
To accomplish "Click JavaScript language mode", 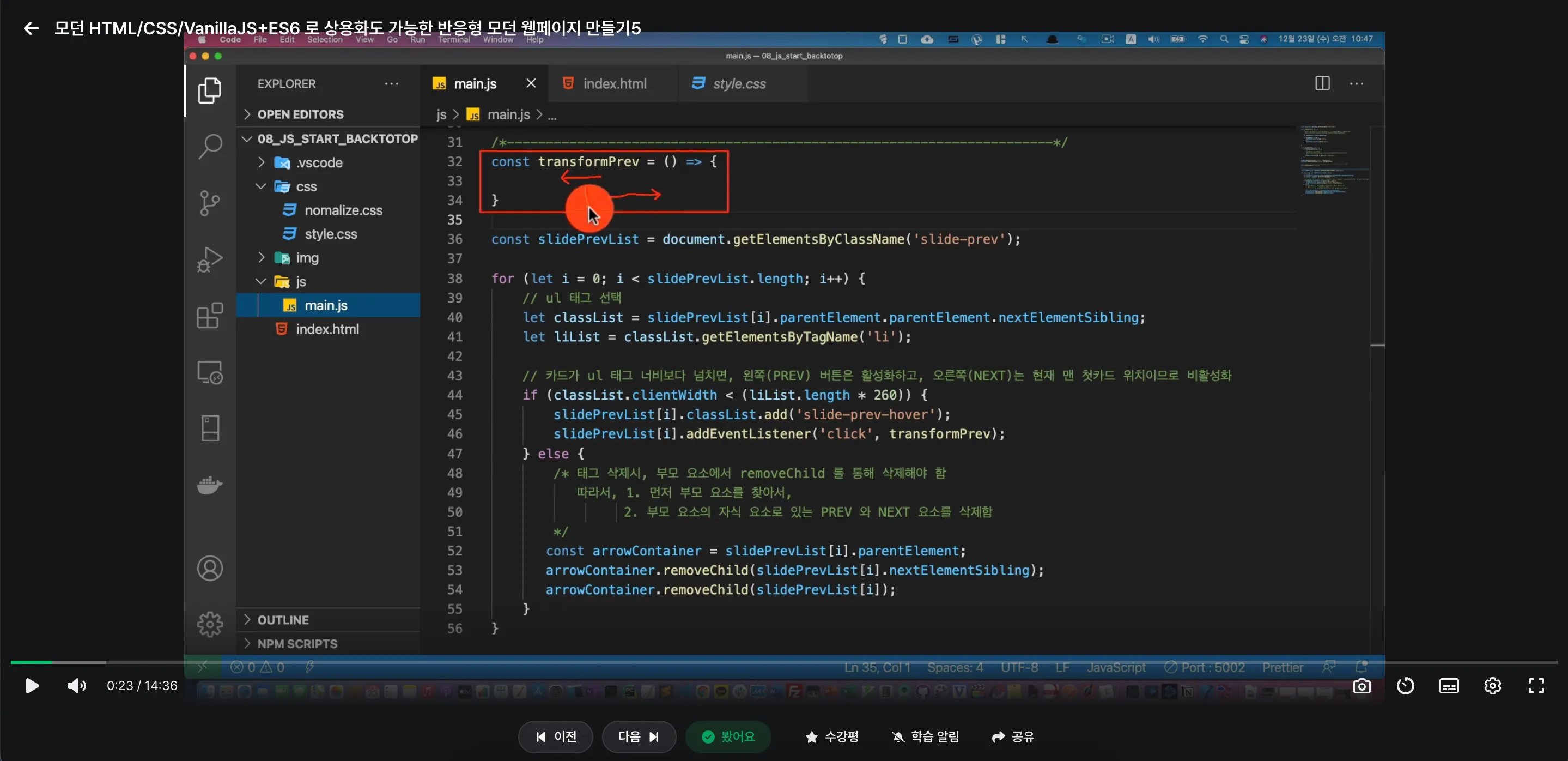I will [x=1116, y=667].
